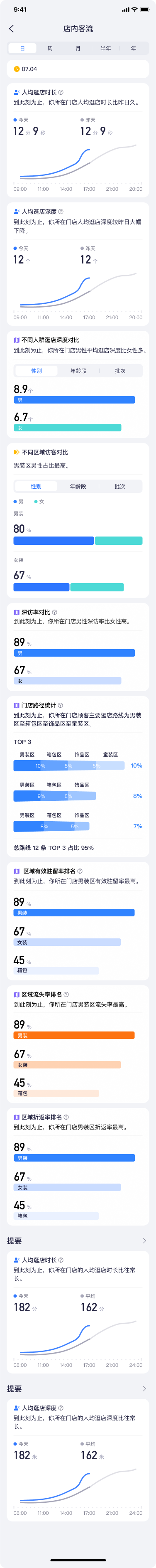Select 年龄段 under 不同人群逛店深度对比
The width and height of the screenshot is (156, 1568).
(78, 371)
